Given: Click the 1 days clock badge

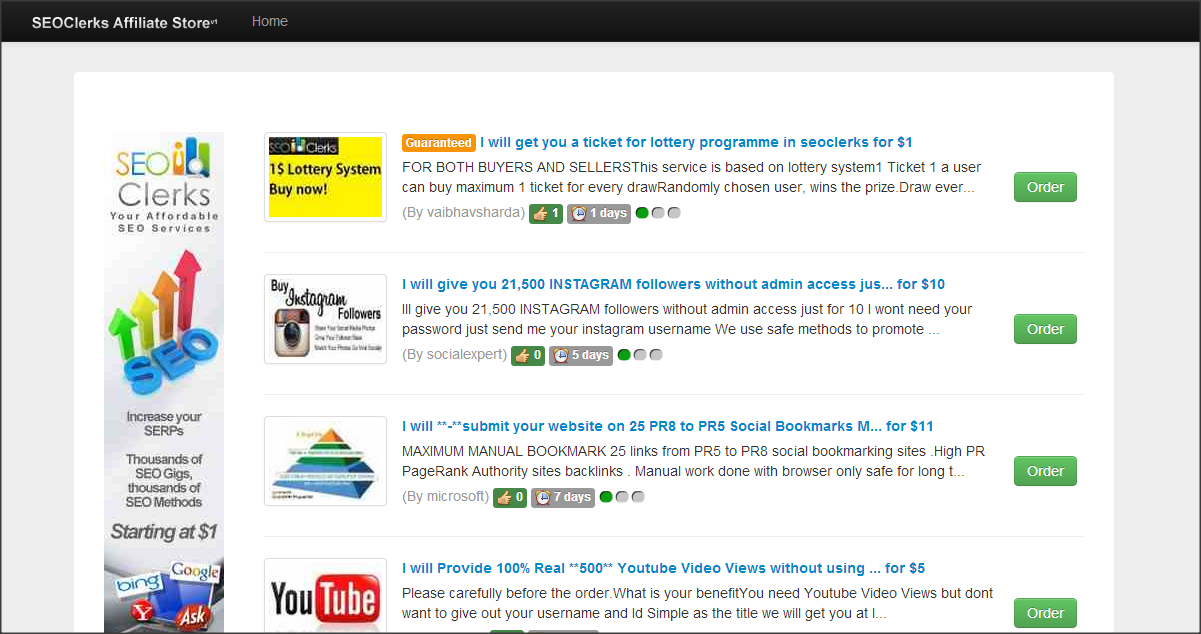Looking at the screenshot, I should point(599,213).
